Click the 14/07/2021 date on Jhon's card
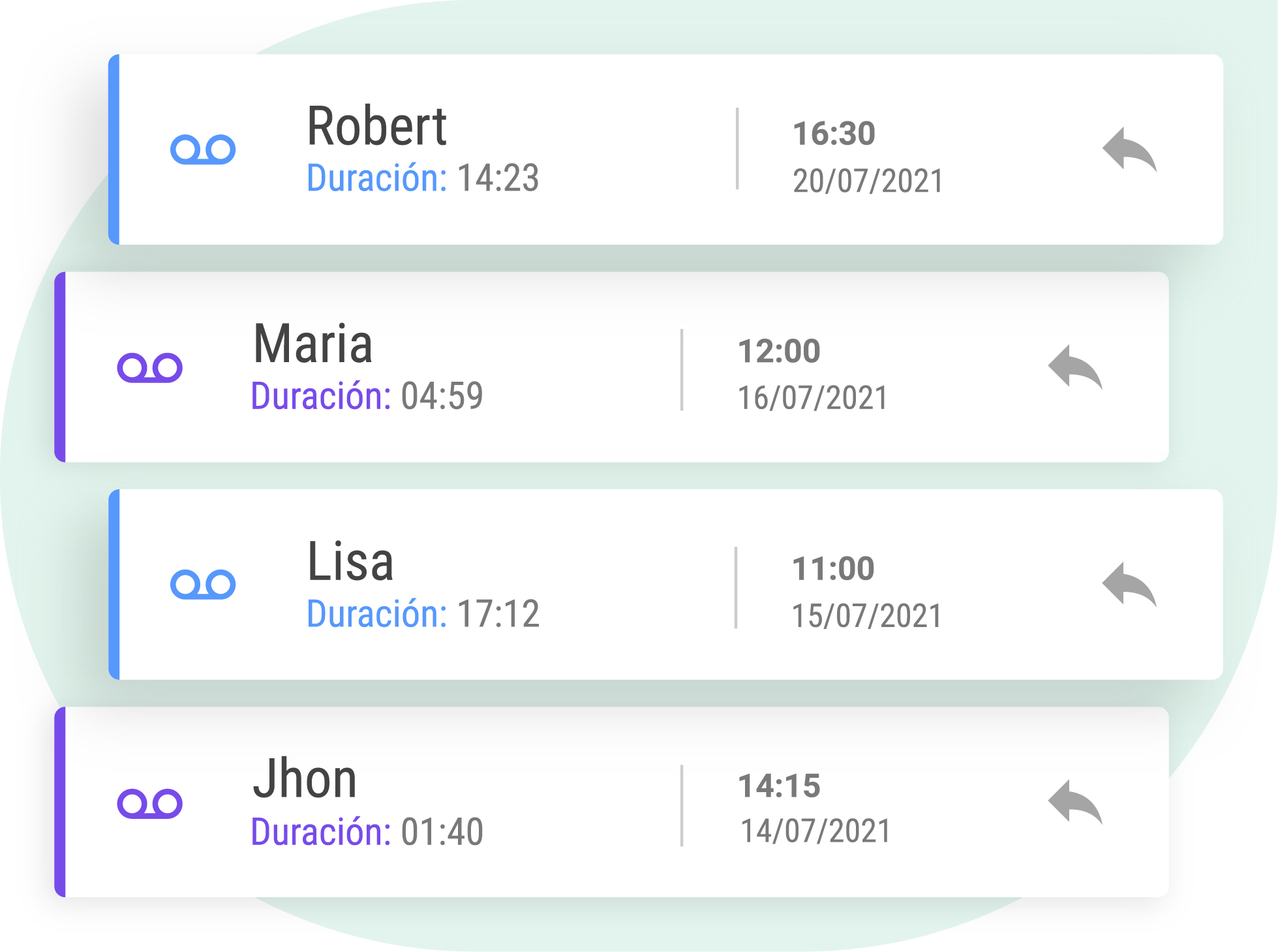This screenshot has height=952, width=1278. click(x=815, y=831)
